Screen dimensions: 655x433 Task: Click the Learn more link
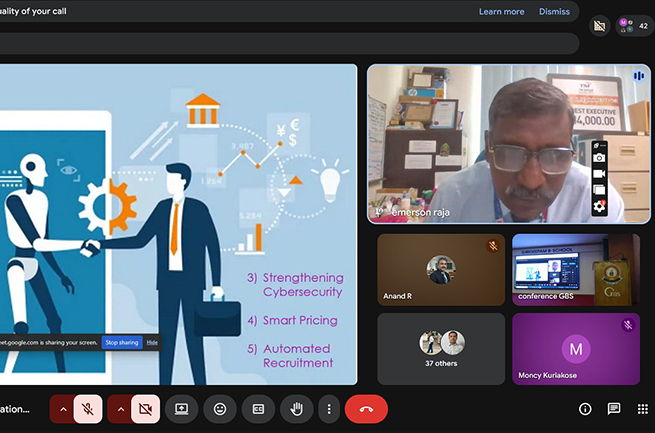click(501, 12)
